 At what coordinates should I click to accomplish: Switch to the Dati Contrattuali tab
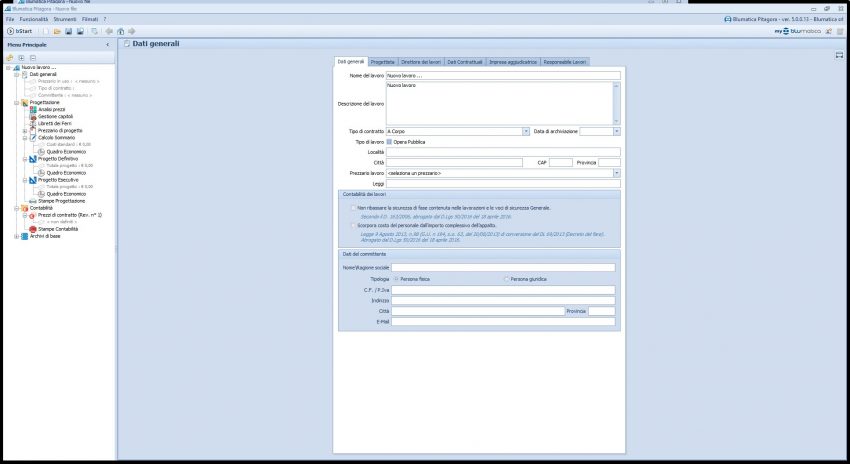pos(465,62)
